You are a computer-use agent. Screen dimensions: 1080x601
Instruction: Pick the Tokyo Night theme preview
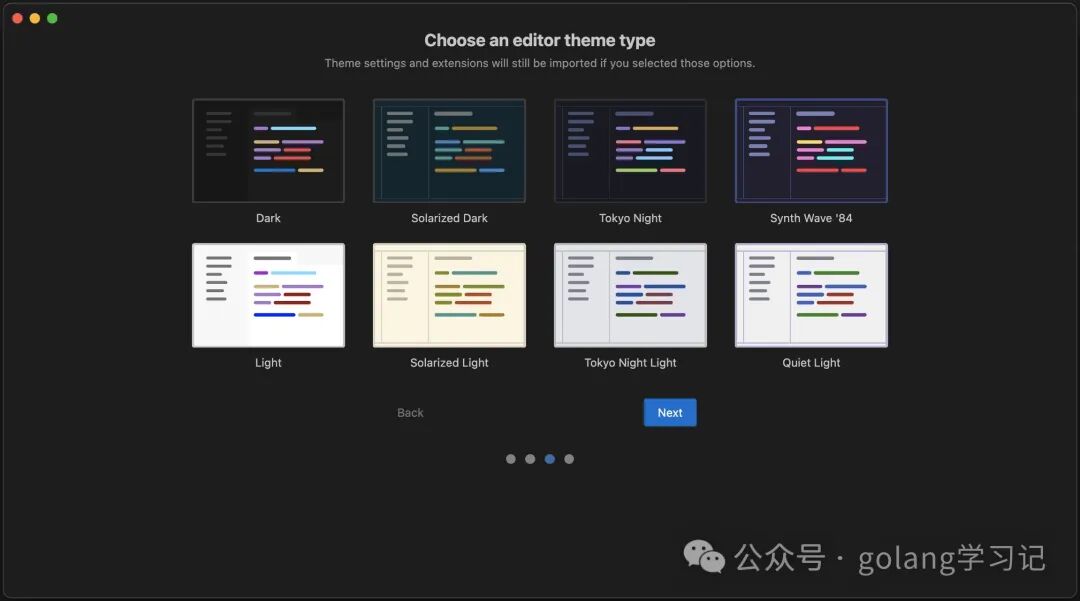pyautogui.click(x=630, y=151)
